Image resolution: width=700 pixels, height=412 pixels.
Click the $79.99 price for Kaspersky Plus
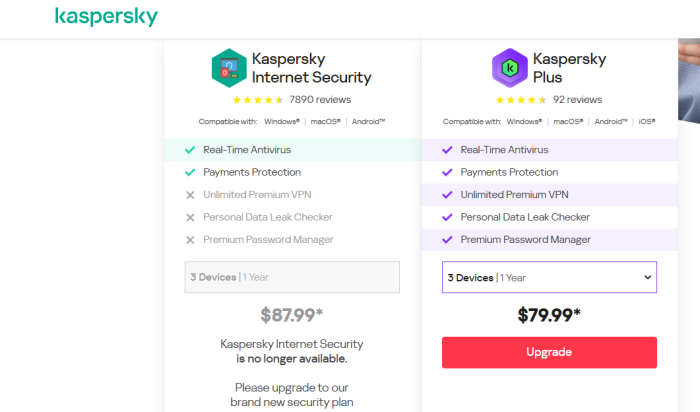[549, 315]
